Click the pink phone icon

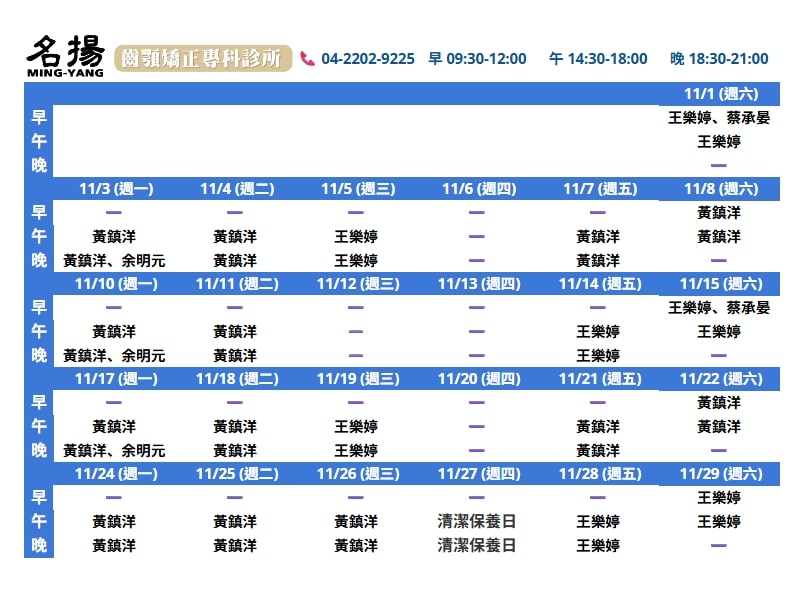click(307, 59)
